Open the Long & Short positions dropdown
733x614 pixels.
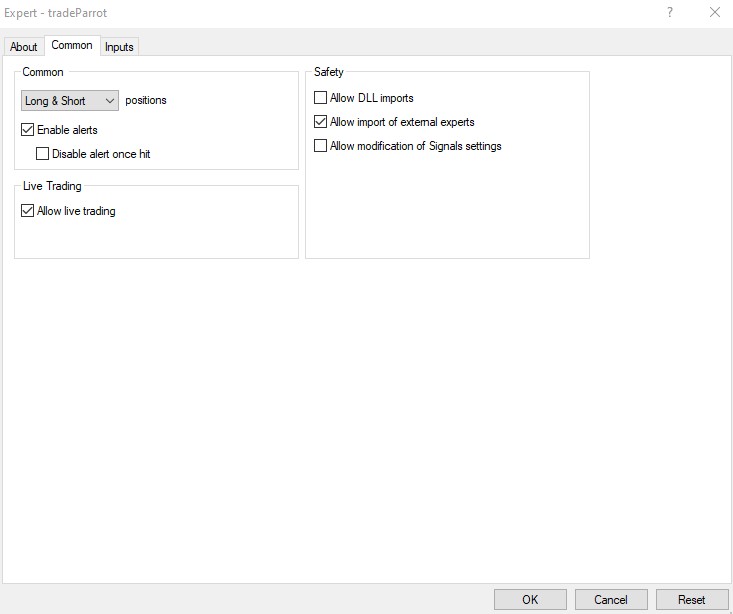69,101
